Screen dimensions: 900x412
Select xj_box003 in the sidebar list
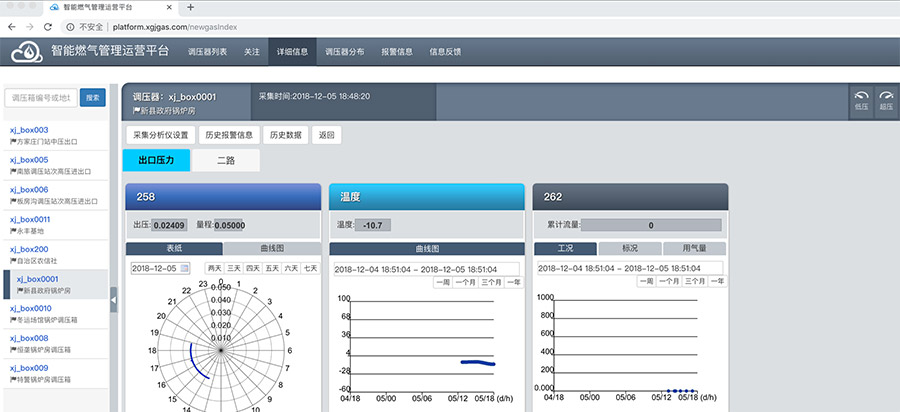[56, 135]
